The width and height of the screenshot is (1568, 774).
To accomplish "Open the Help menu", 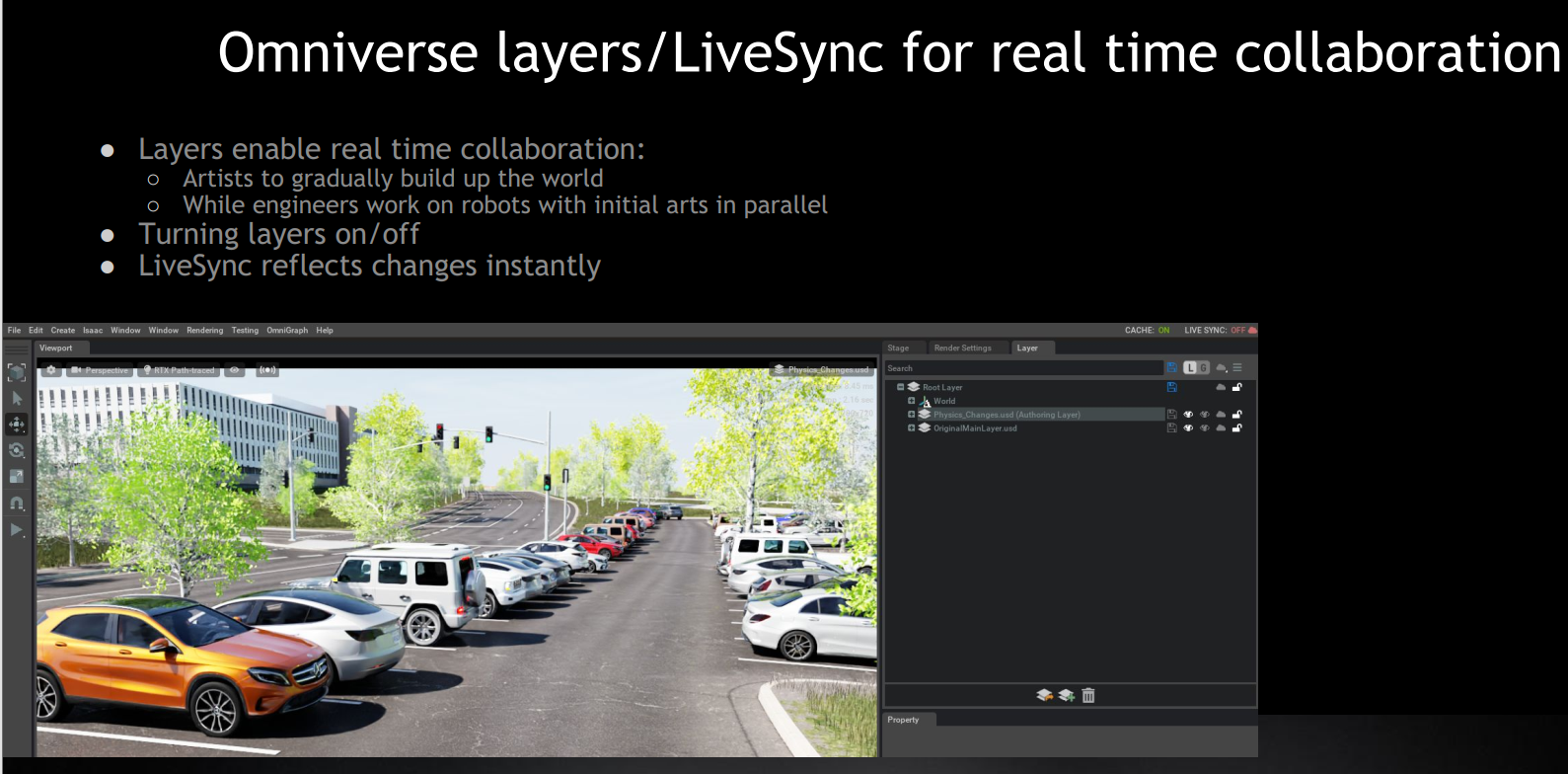I will click(x=325, y=331).
